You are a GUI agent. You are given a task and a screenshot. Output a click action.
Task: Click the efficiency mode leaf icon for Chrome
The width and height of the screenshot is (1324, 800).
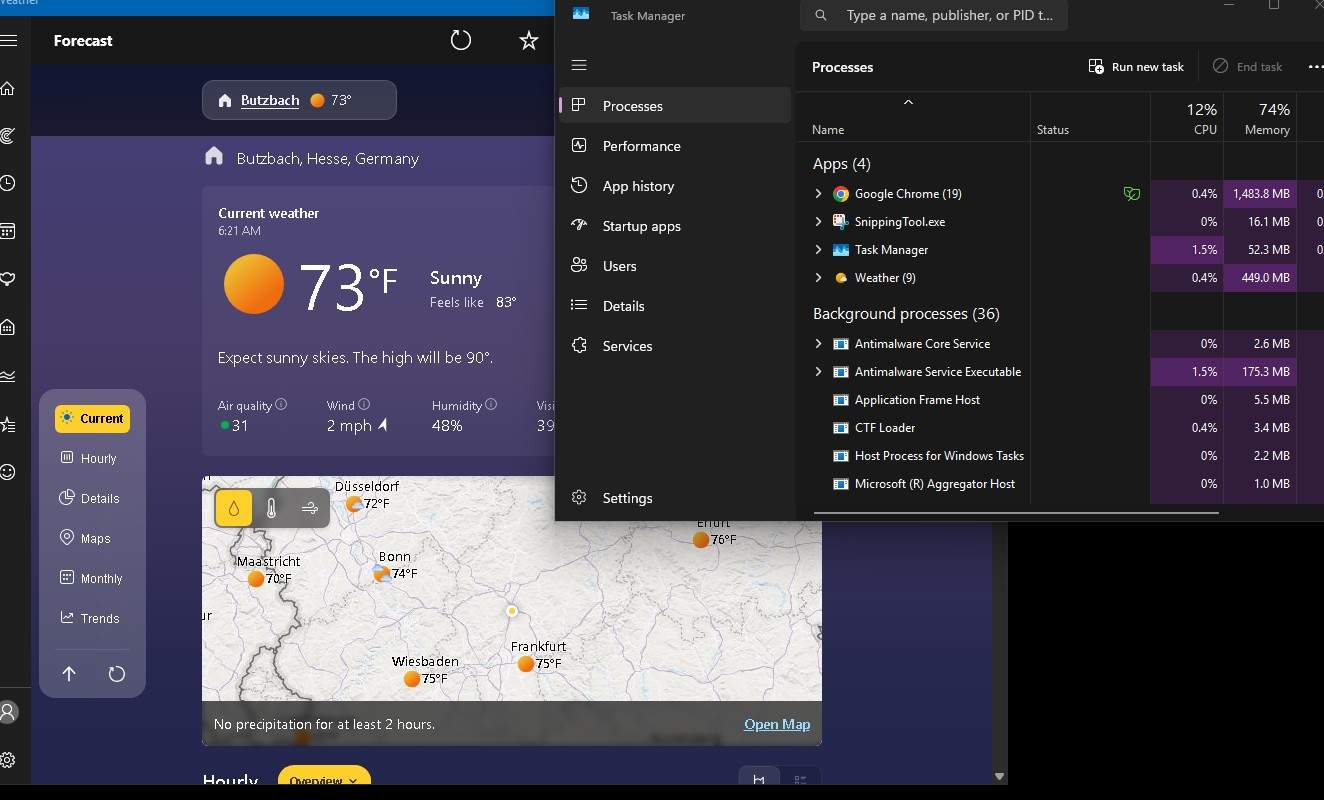(x=1131, y=194)
